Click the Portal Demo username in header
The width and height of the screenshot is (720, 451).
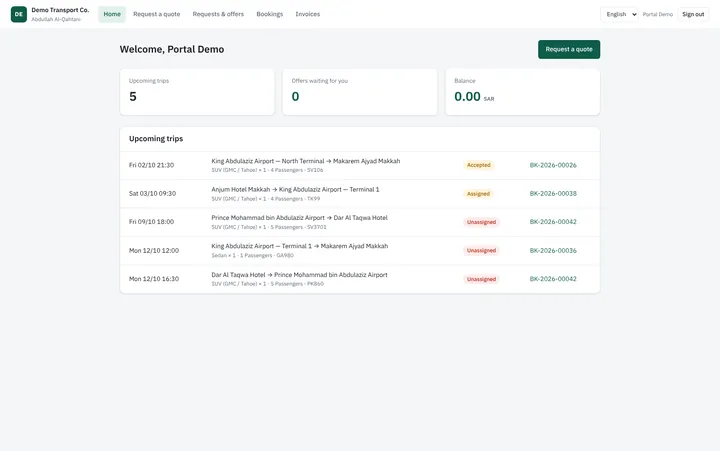(658, 14)
